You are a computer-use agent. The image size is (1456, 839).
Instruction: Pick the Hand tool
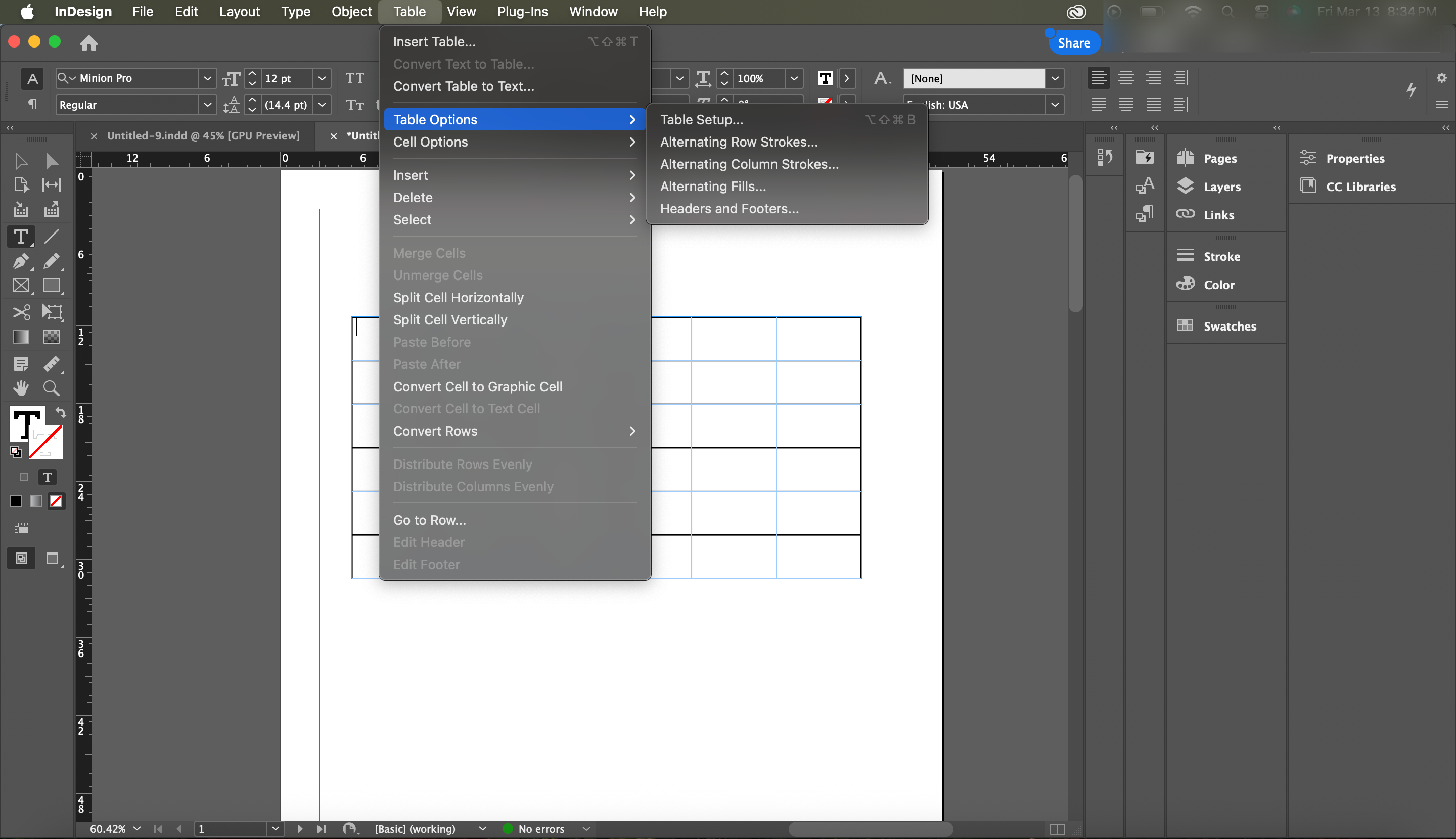[x=21, y=388]
